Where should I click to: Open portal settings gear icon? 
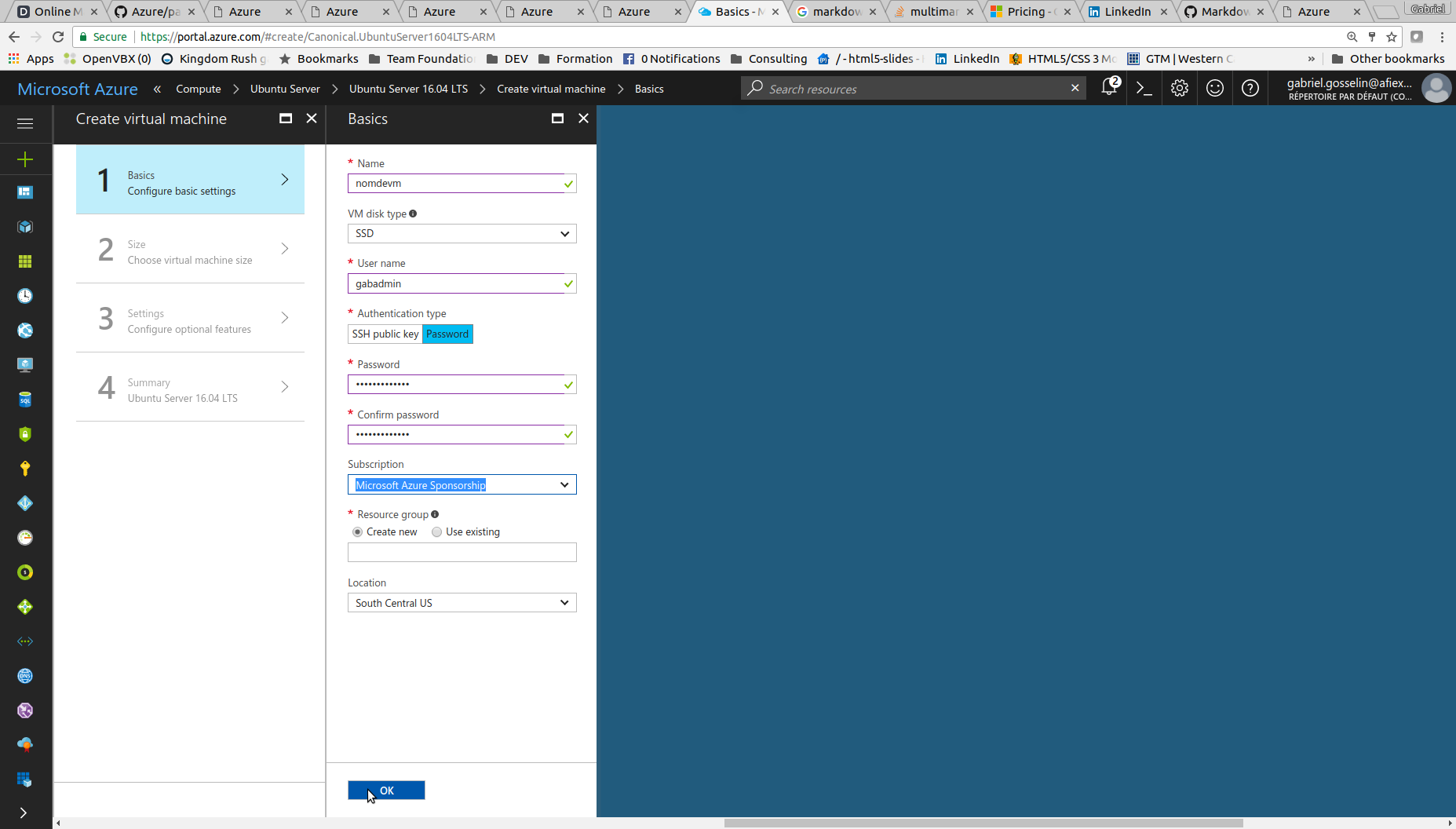point(1179,89)
